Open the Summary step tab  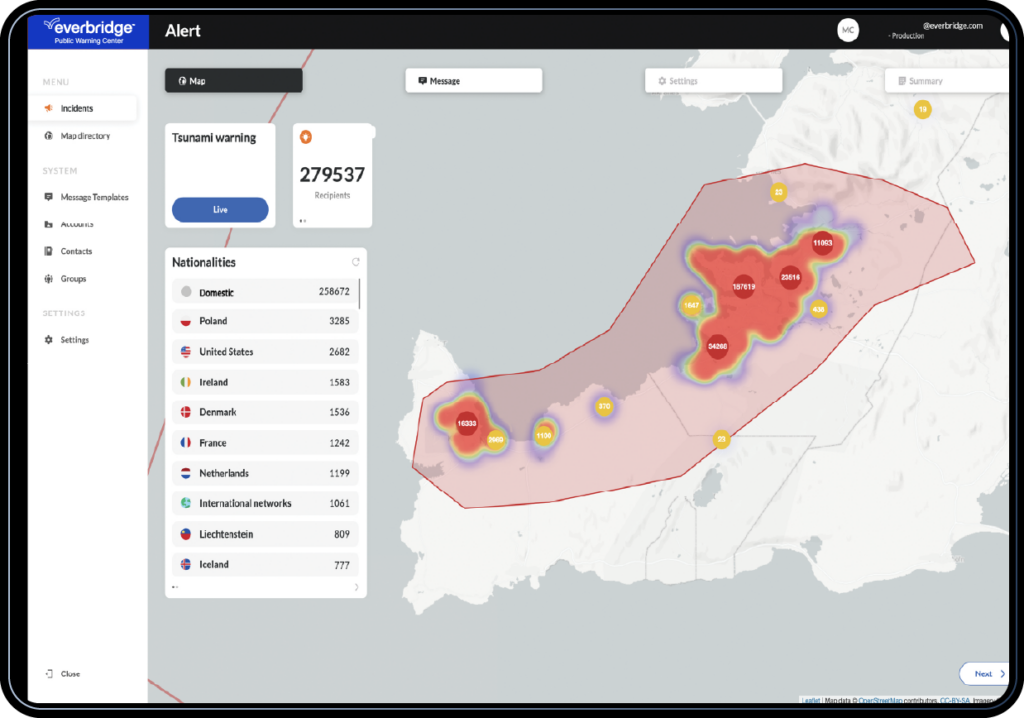[947, 81]
